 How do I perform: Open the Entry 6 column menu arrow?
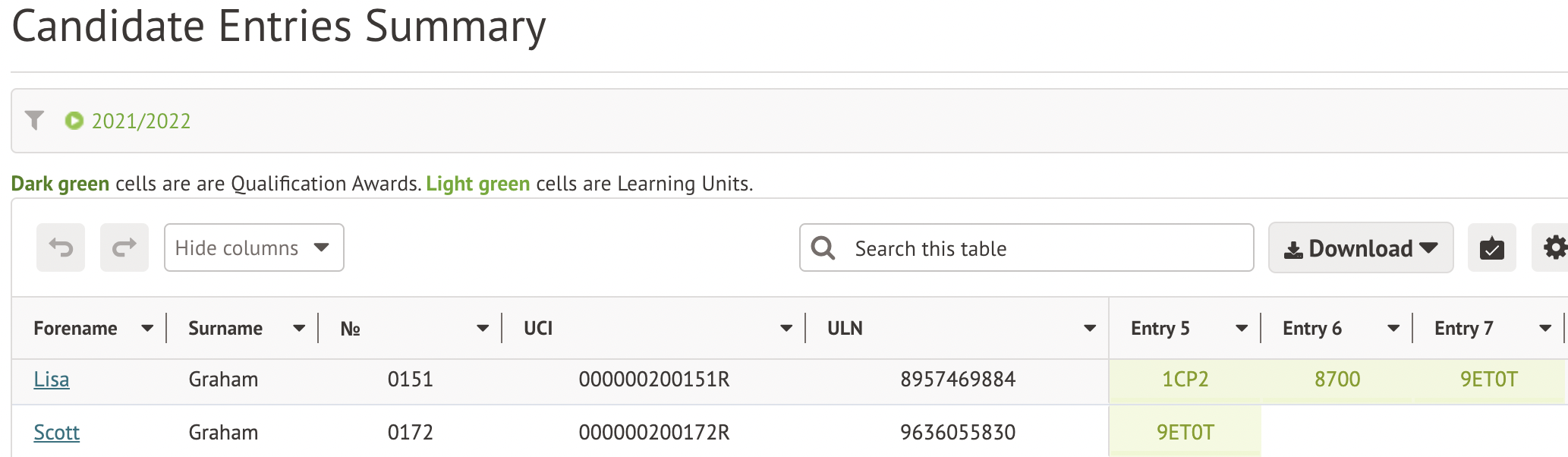point(1393,329)
